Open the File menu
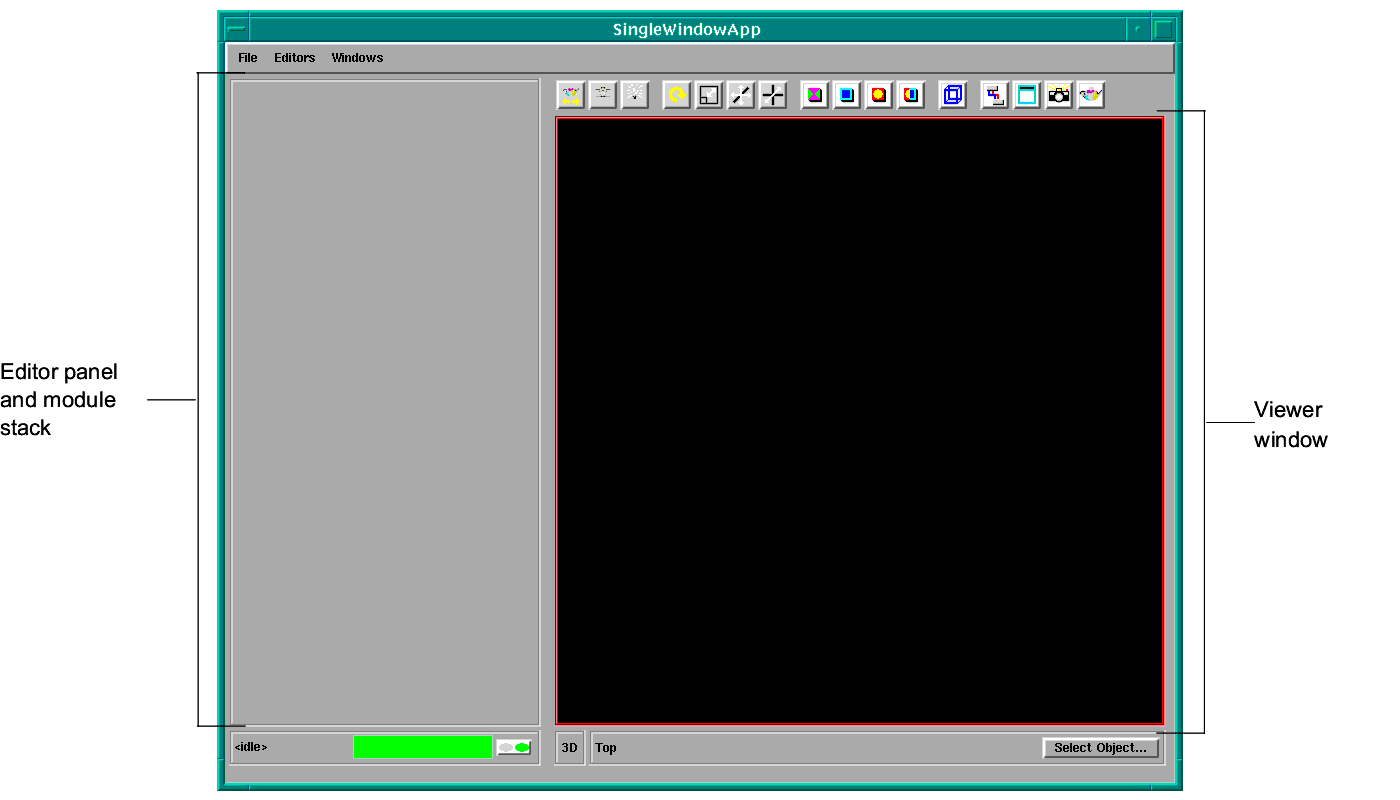The width and height of the screenshot is (1400, 800). tap(247, 58)
